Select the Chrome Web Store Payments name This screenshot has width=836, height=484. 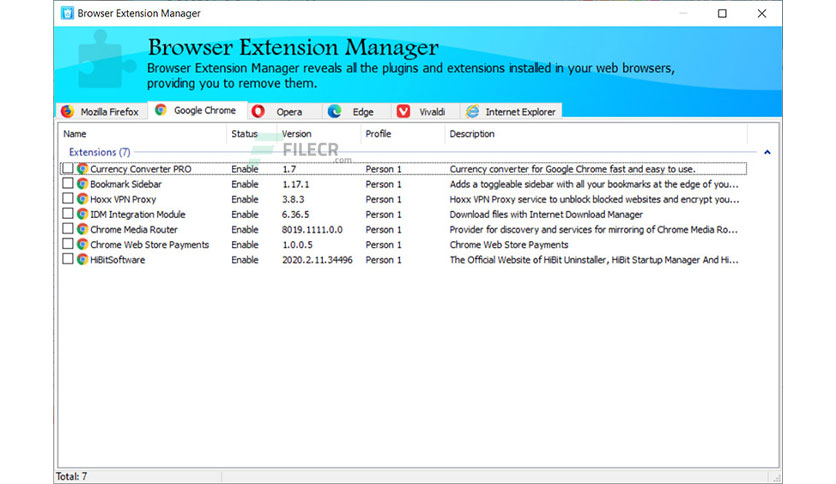tap(150, 245)
